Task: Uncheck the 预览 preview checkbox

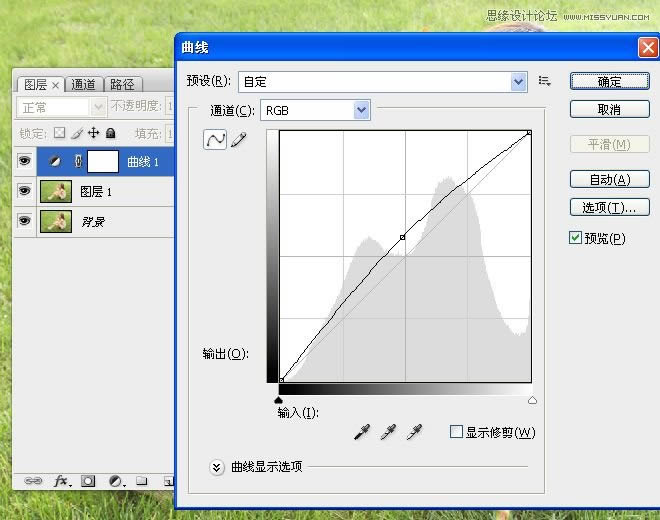Action: [575, 238]
